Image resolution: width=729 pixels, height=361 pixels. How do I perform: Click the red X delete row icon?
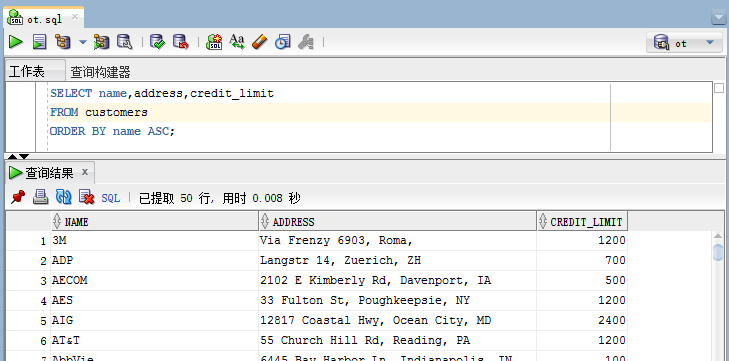(x=86, y=197)
